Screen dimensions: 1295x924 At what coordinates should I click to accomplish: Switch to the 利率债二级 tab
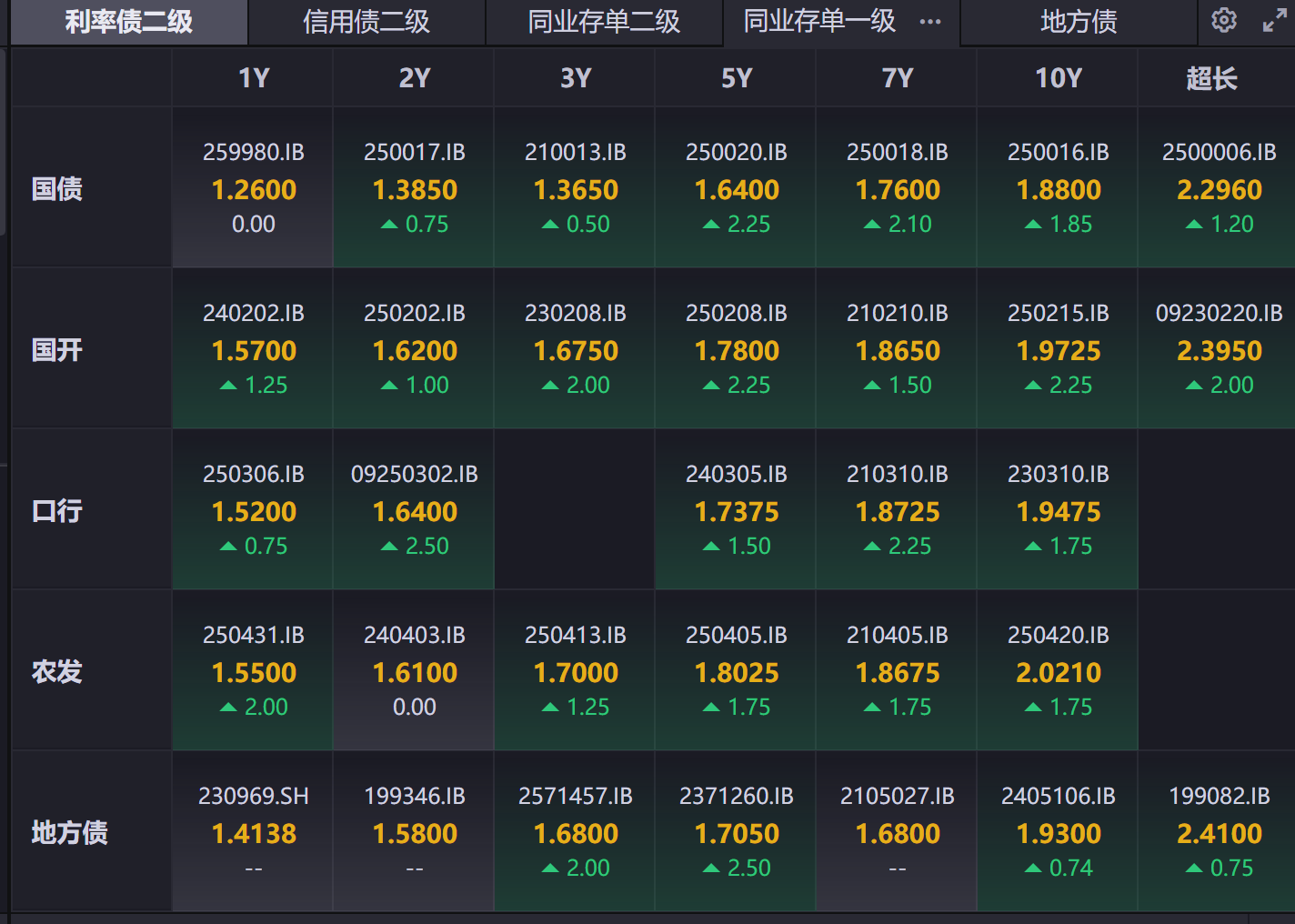(x=128, y=22)
